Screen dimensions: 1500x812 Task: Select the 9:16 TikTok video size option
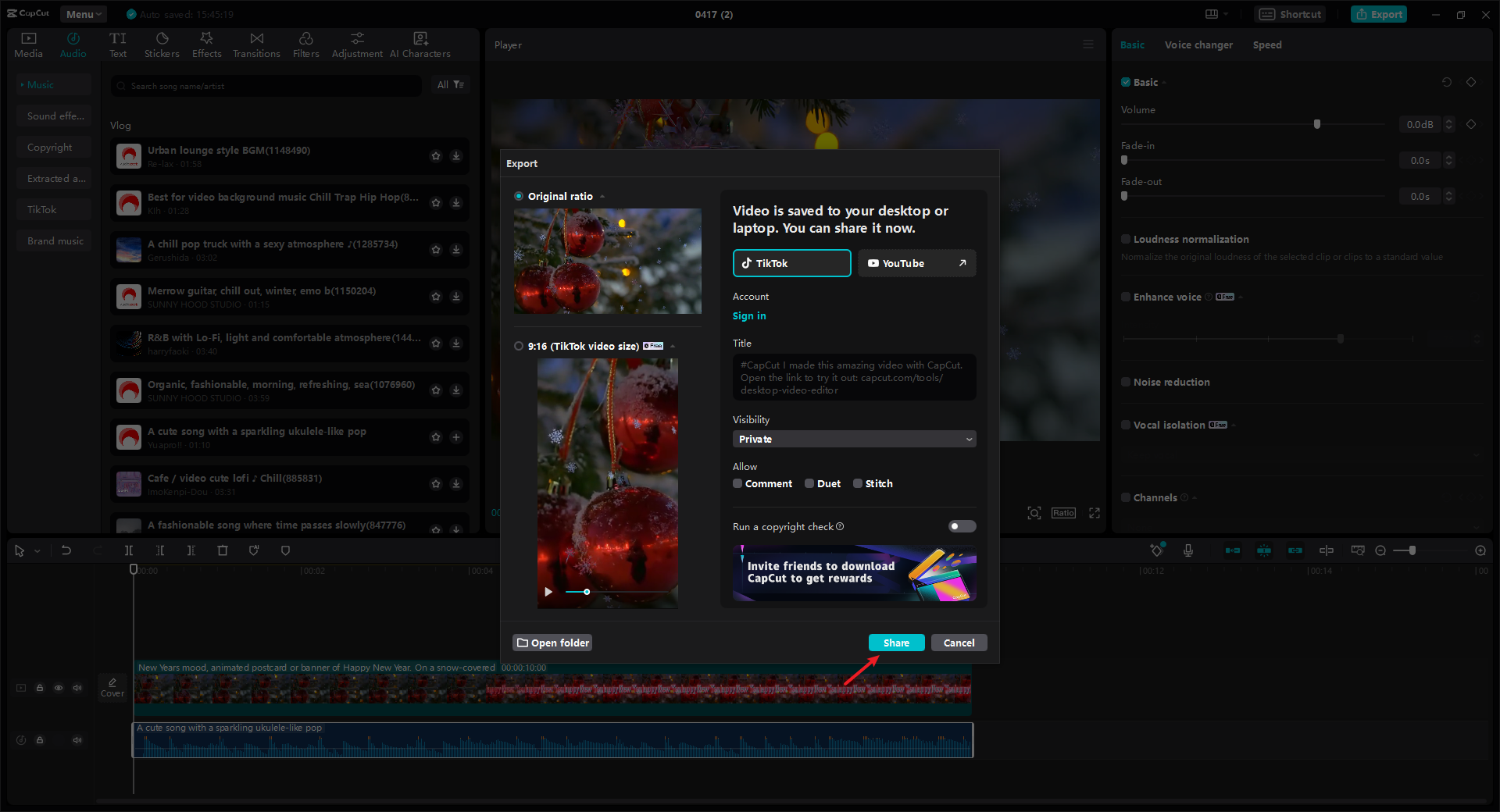click(519, 346)
